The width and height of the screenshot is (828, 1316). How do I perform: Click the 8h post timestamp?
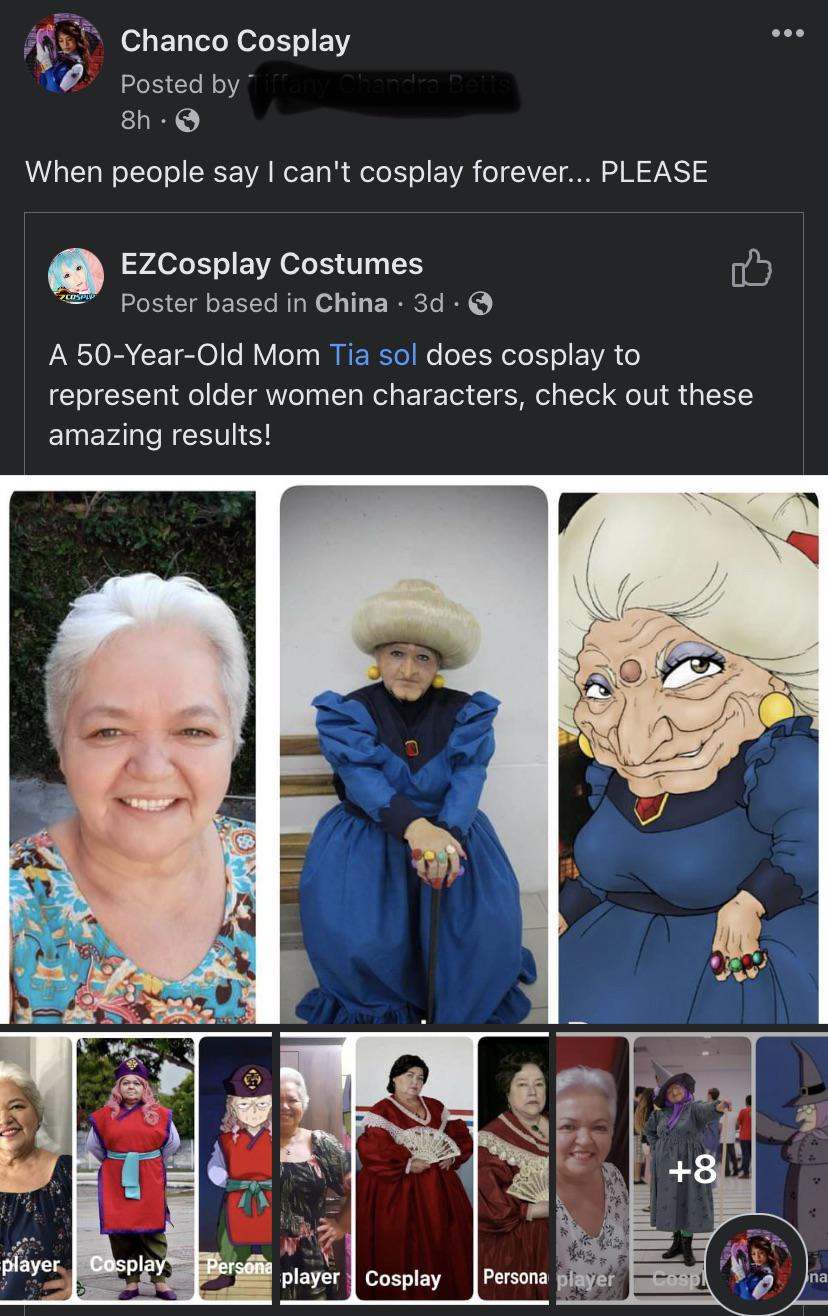pos(135,121)
